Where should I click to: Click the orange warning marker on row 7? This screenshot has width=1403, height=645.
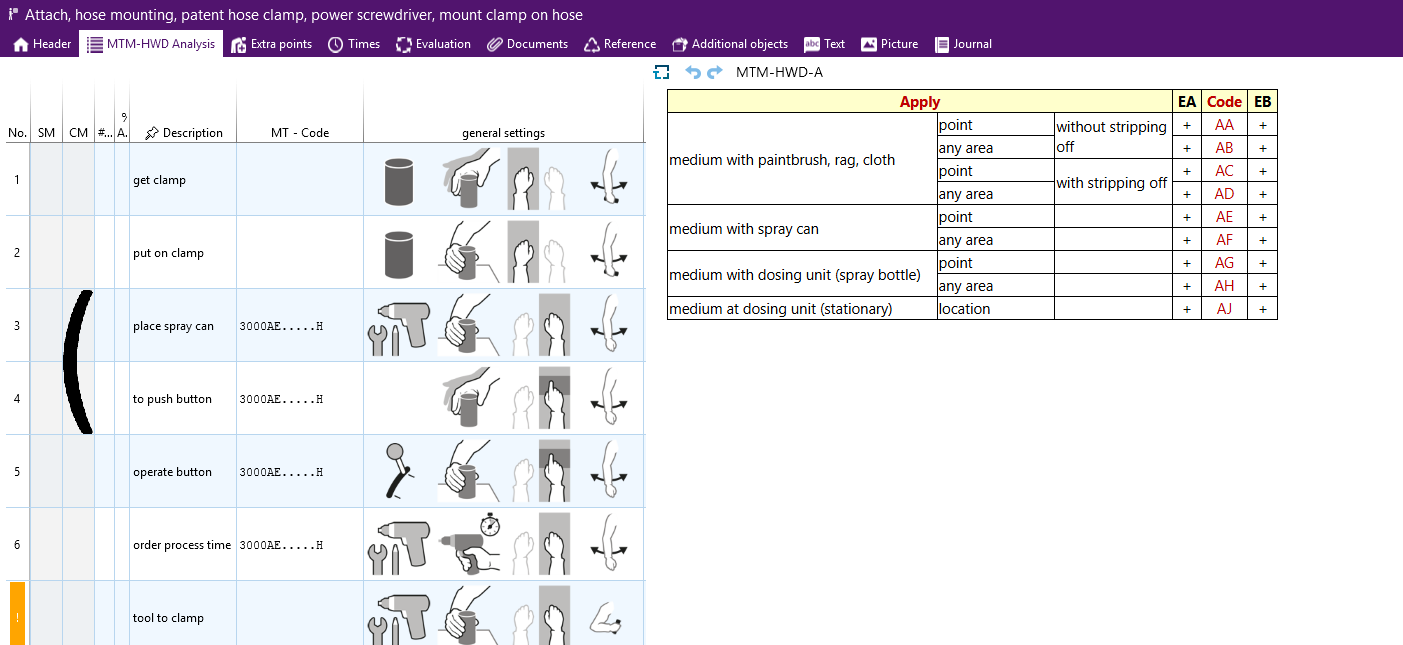tap(17, 613)
